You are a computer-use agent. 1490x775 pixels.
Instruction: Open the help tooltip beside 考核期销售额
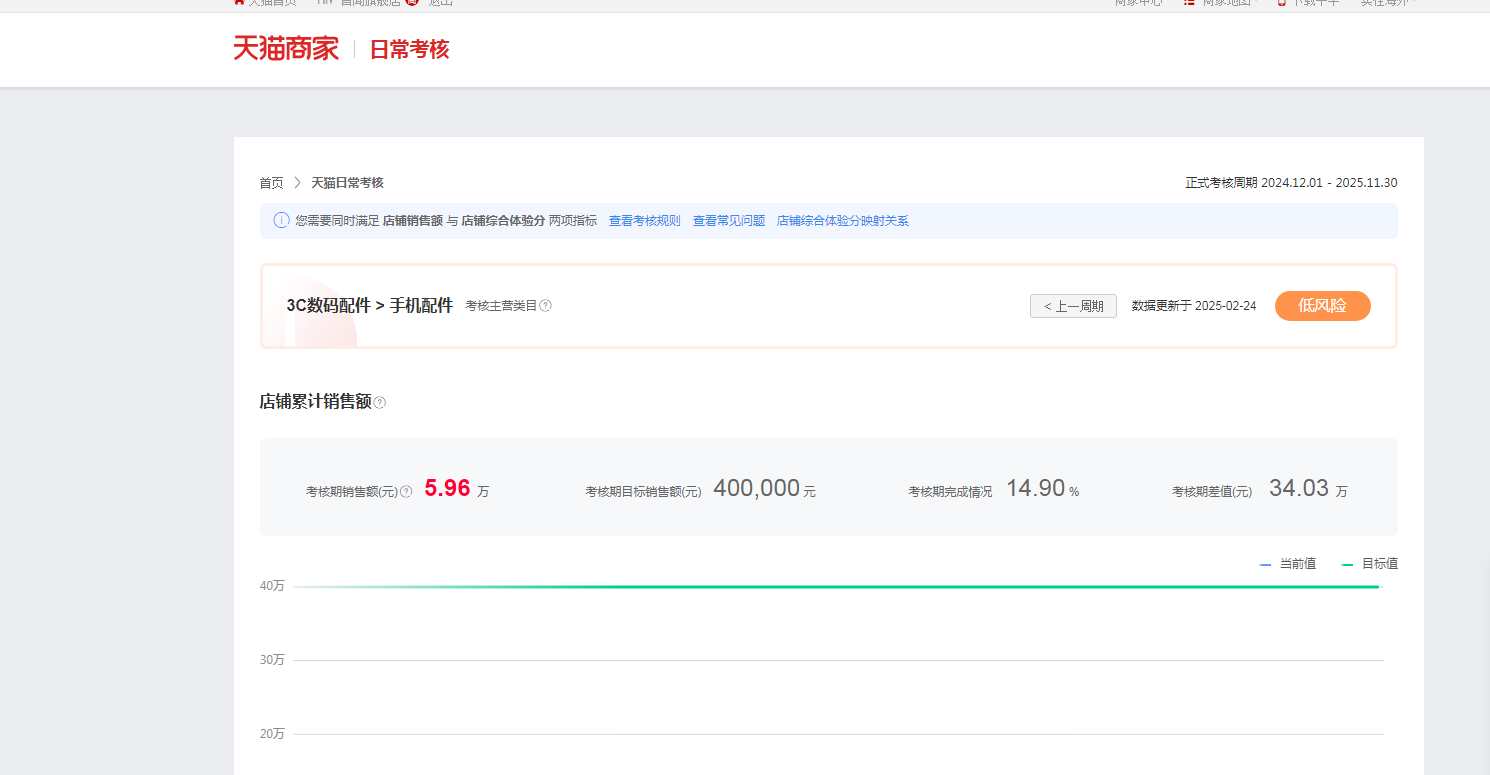(406, 491)
